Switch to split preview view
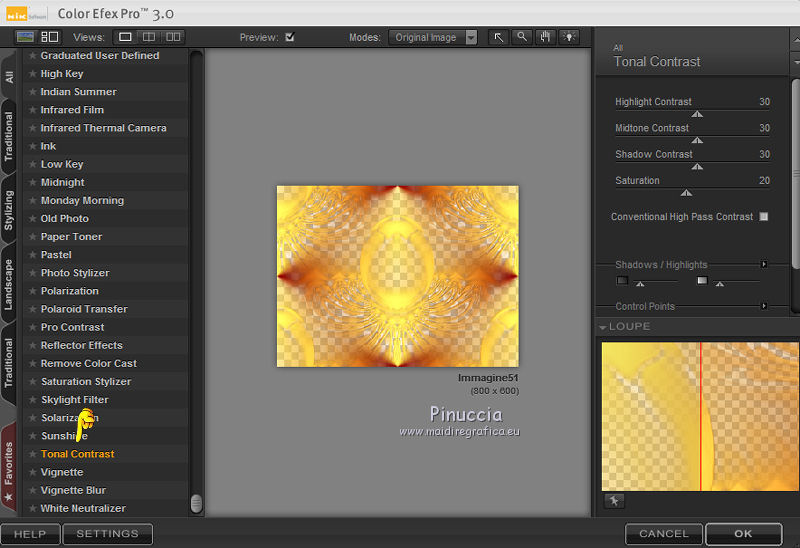Image resolution: width=800 pixels, height=548 pixels. click(149, 37)
